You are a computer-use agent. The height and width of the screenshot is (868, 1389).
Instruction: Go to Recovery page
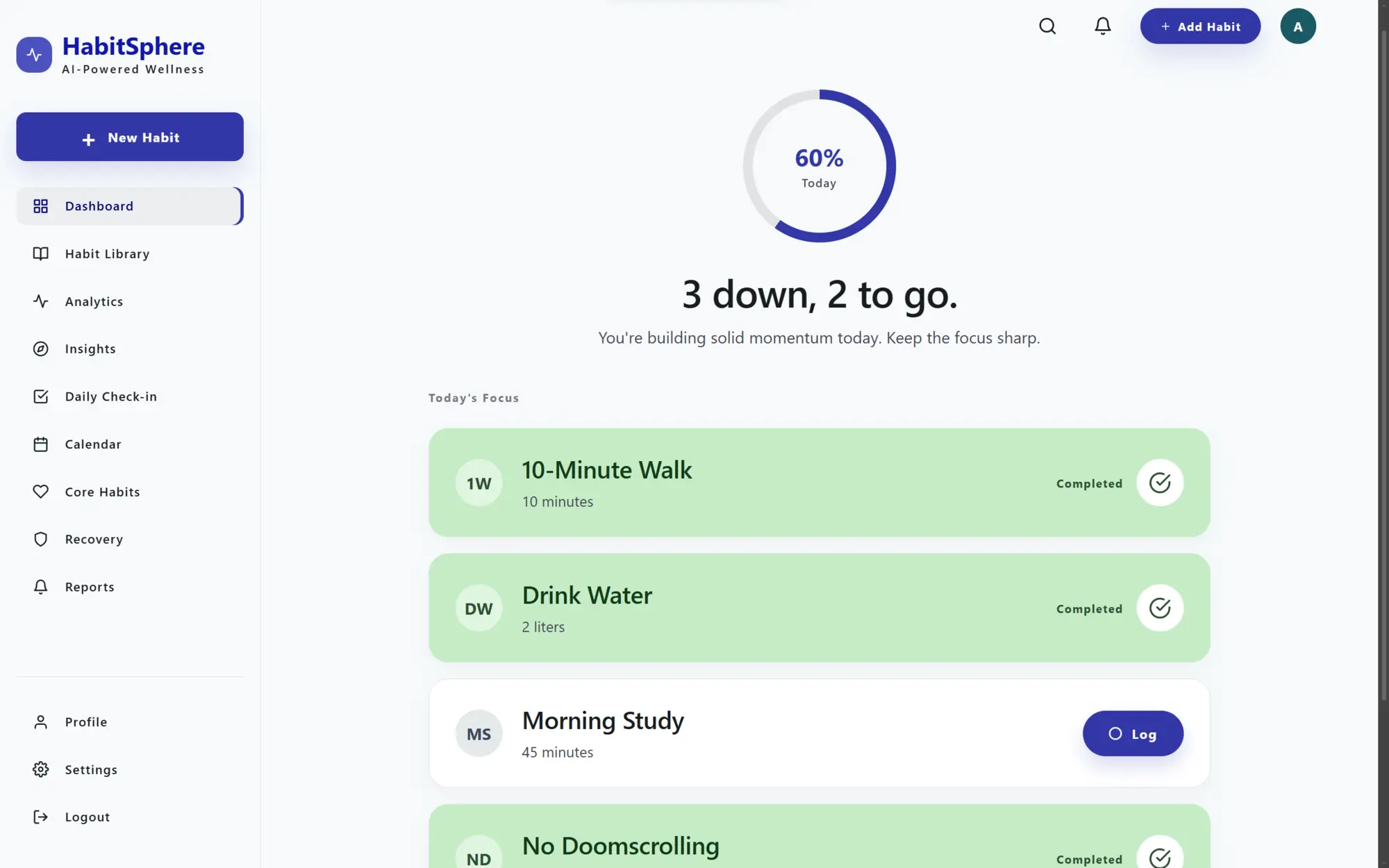coord(130,540)
